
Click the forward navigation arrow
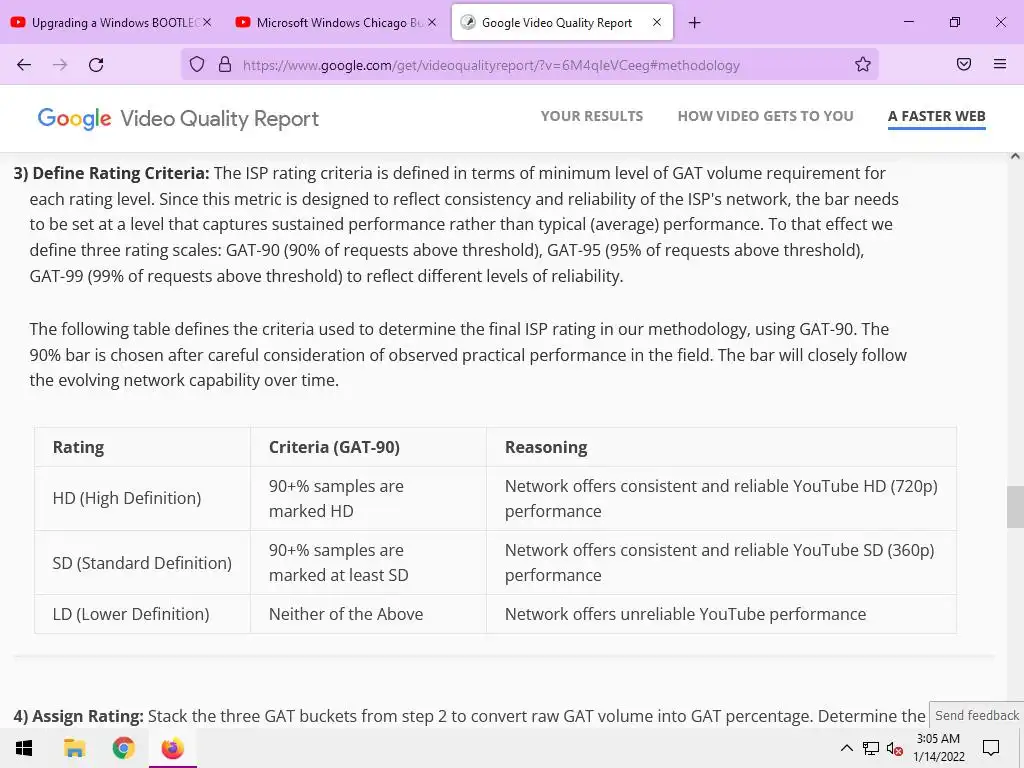coord(60,65)
